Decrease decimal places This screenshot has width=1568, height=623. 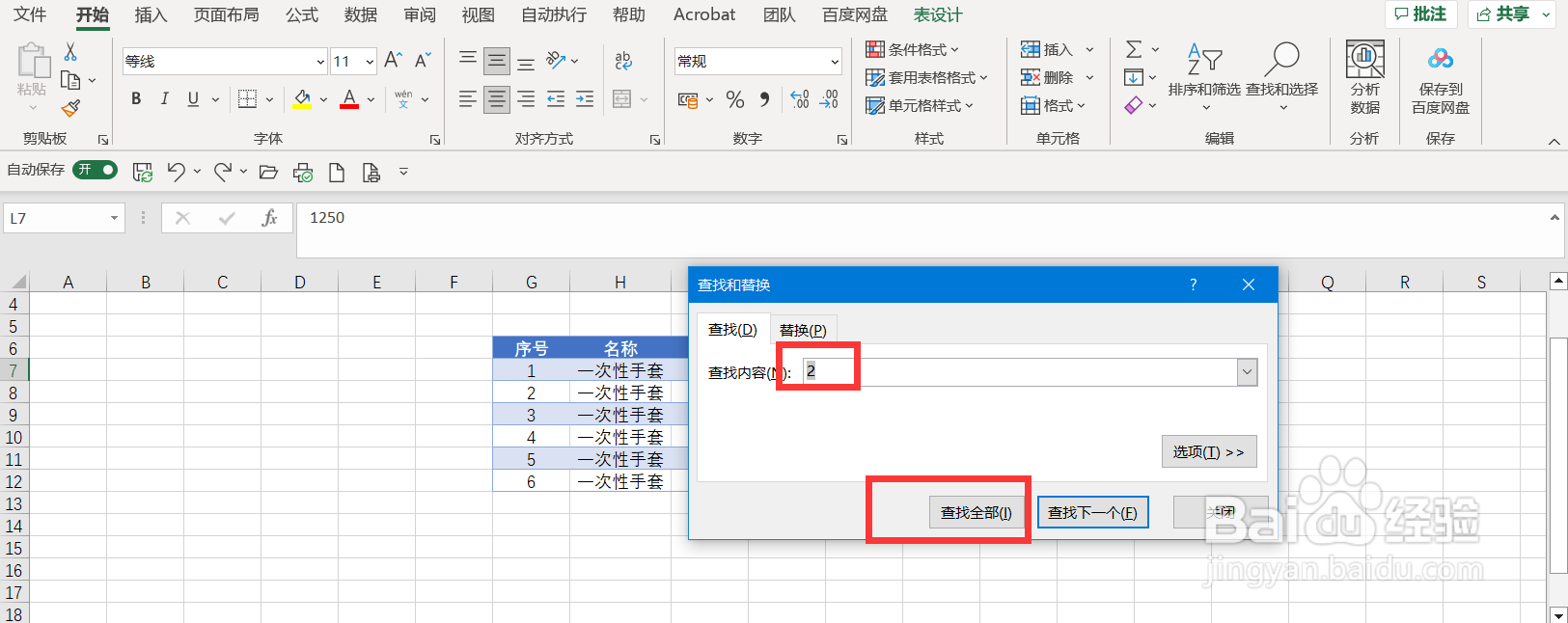[x=829, y=99]
